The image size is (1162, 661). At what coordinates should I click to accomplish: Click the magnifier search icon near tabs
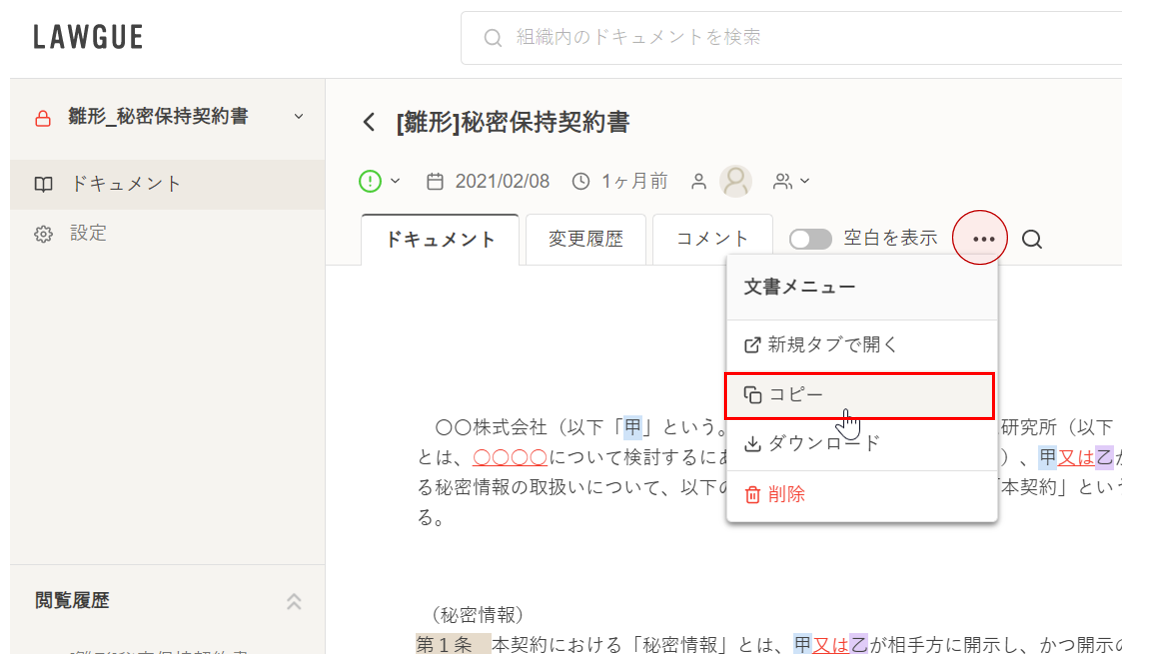(1032, 239)
